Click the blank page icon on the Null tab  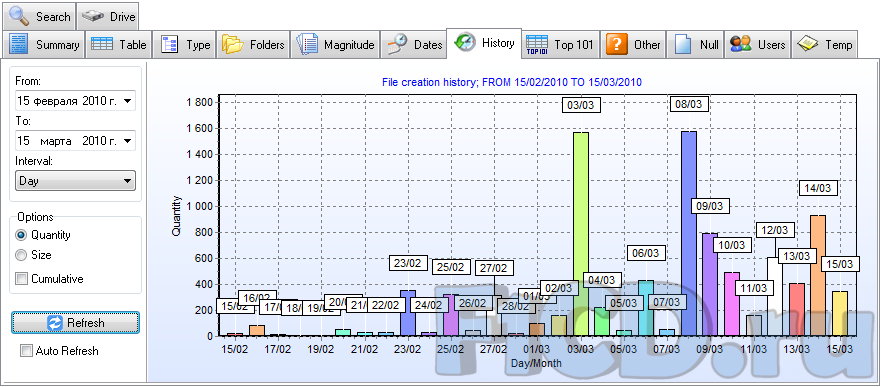[683, 44]
